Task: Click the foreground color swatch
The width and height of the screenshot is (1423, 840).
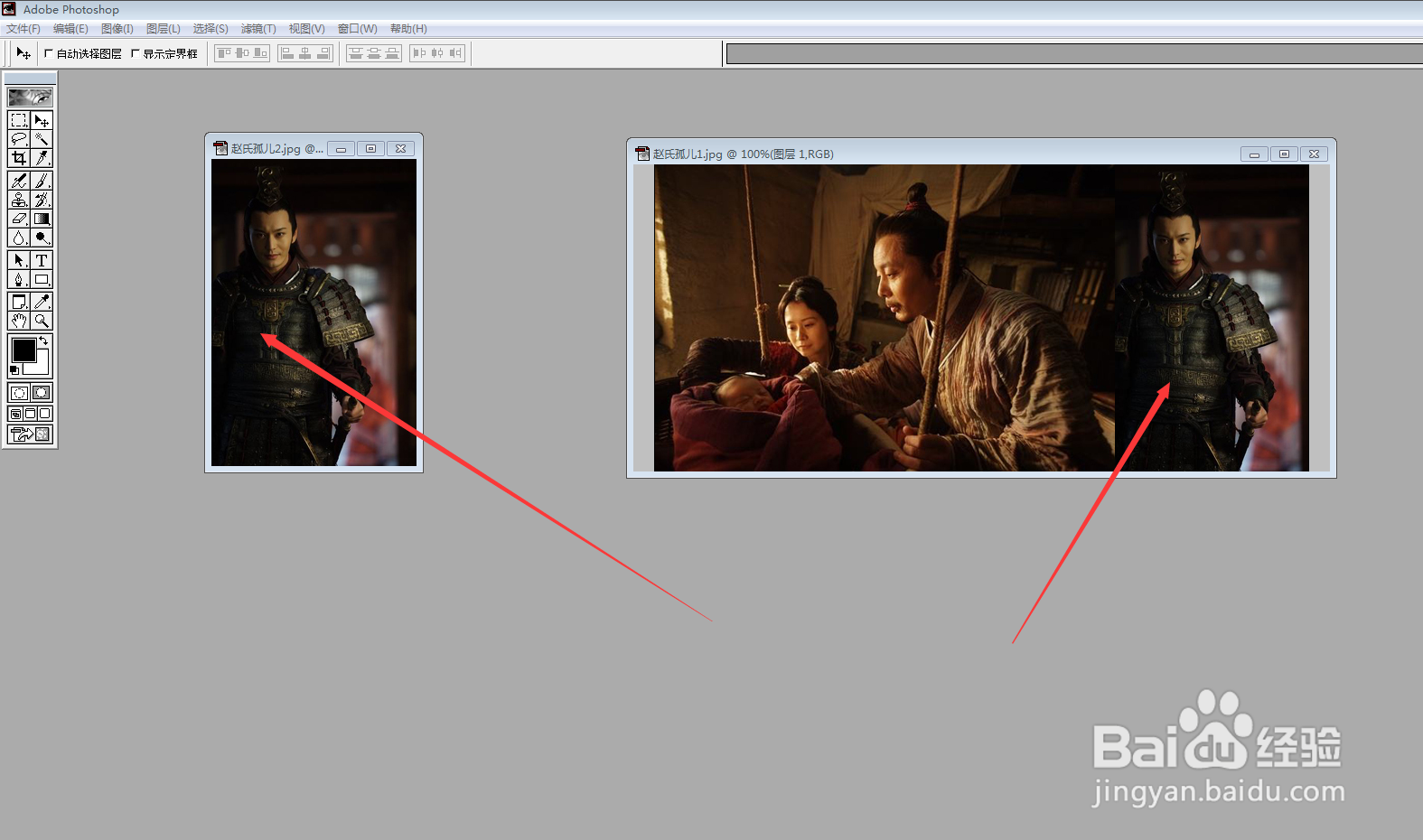Action: tap(24, 350)
